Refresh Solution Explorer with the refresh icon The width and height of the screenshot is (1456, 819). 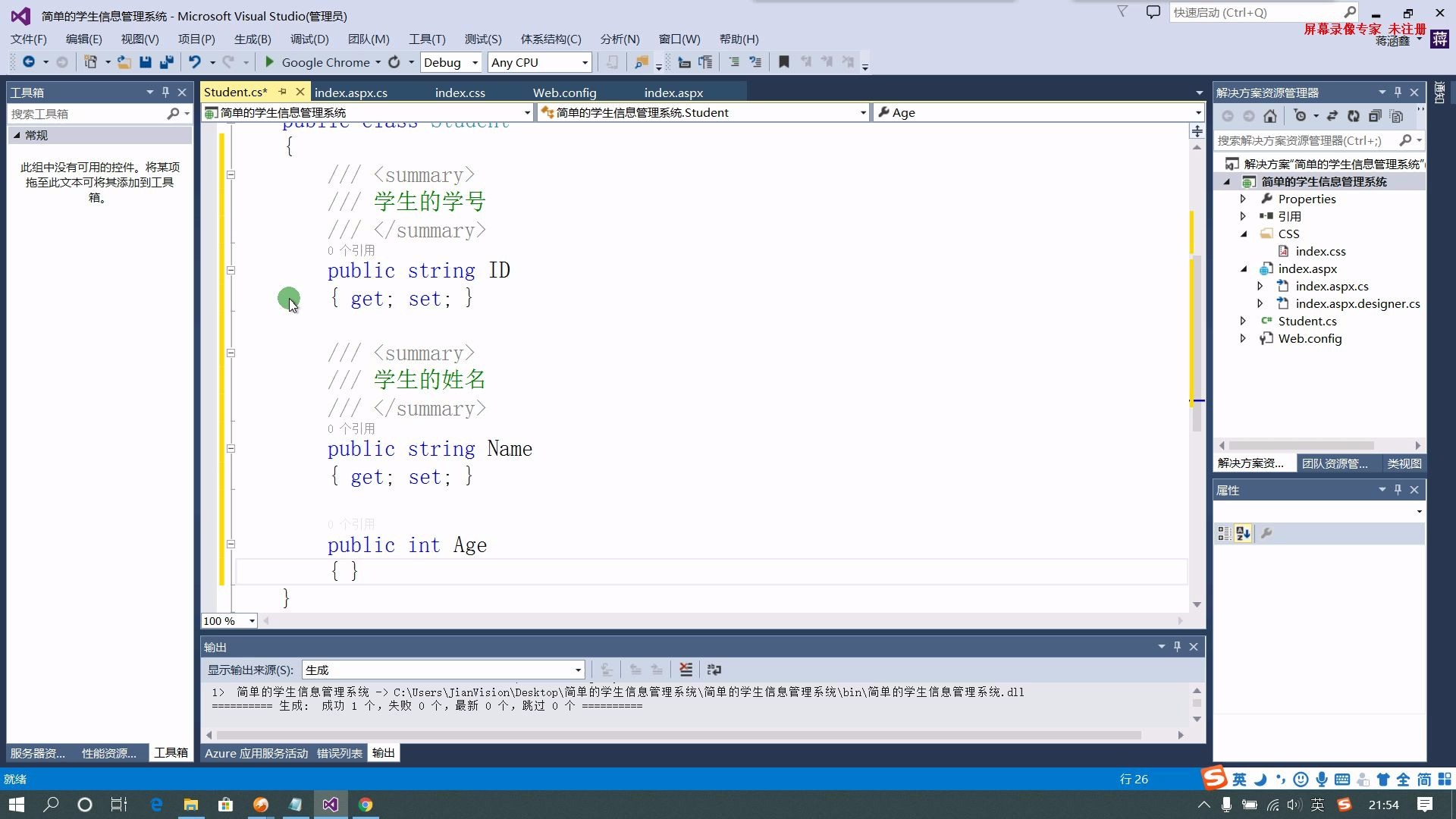1354,116
